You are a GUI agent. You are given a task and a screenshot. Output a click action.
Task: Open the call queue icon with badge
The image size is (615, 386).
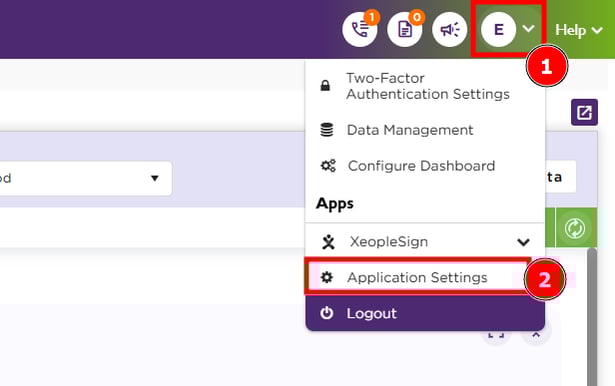click(360, 29)
